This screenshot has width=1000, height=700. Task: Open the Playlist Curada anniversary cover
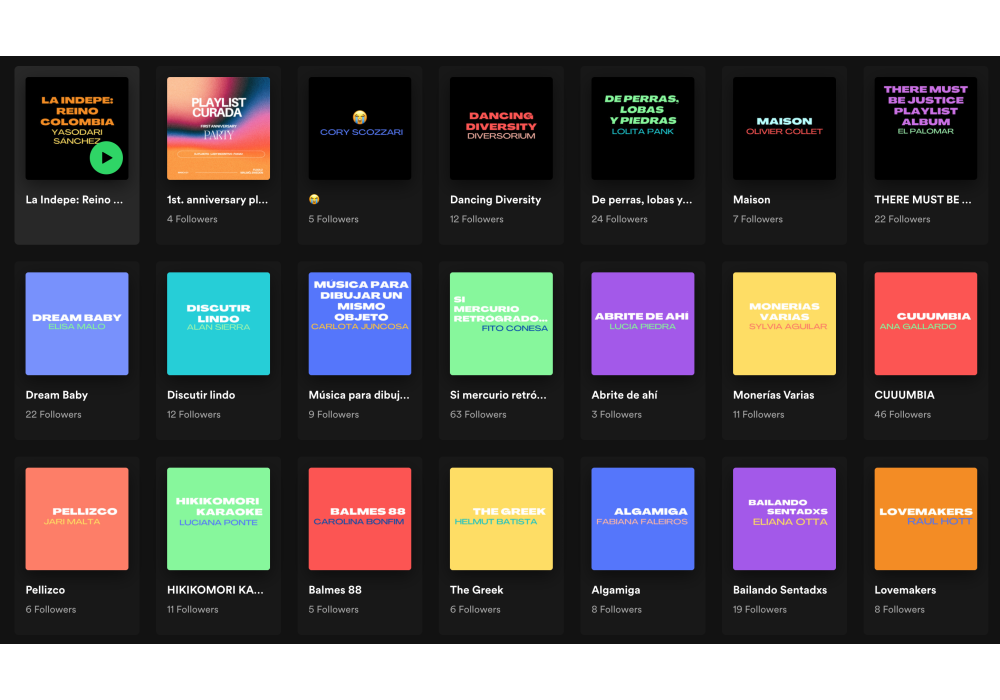[x=218, y=128]
